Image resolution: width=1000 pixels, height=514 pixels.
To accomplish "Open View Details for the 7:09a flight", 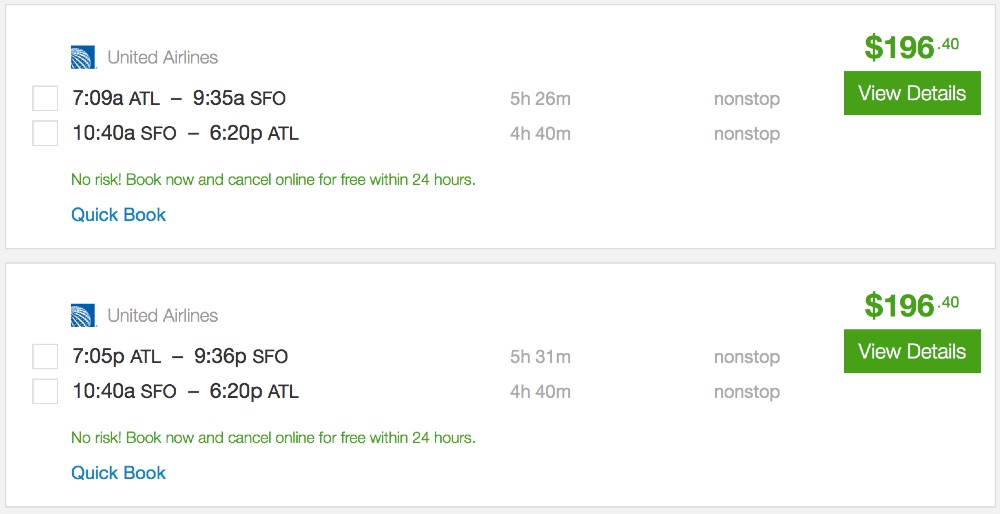I will (x=912, y=94).
